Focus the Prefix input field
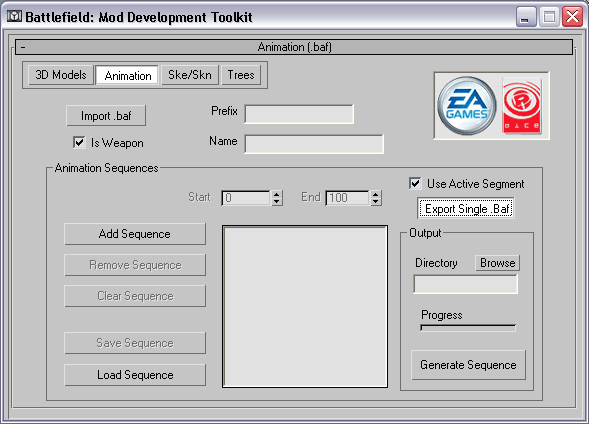This screenshot has width=589, height=424. click(x=299, y=114)
